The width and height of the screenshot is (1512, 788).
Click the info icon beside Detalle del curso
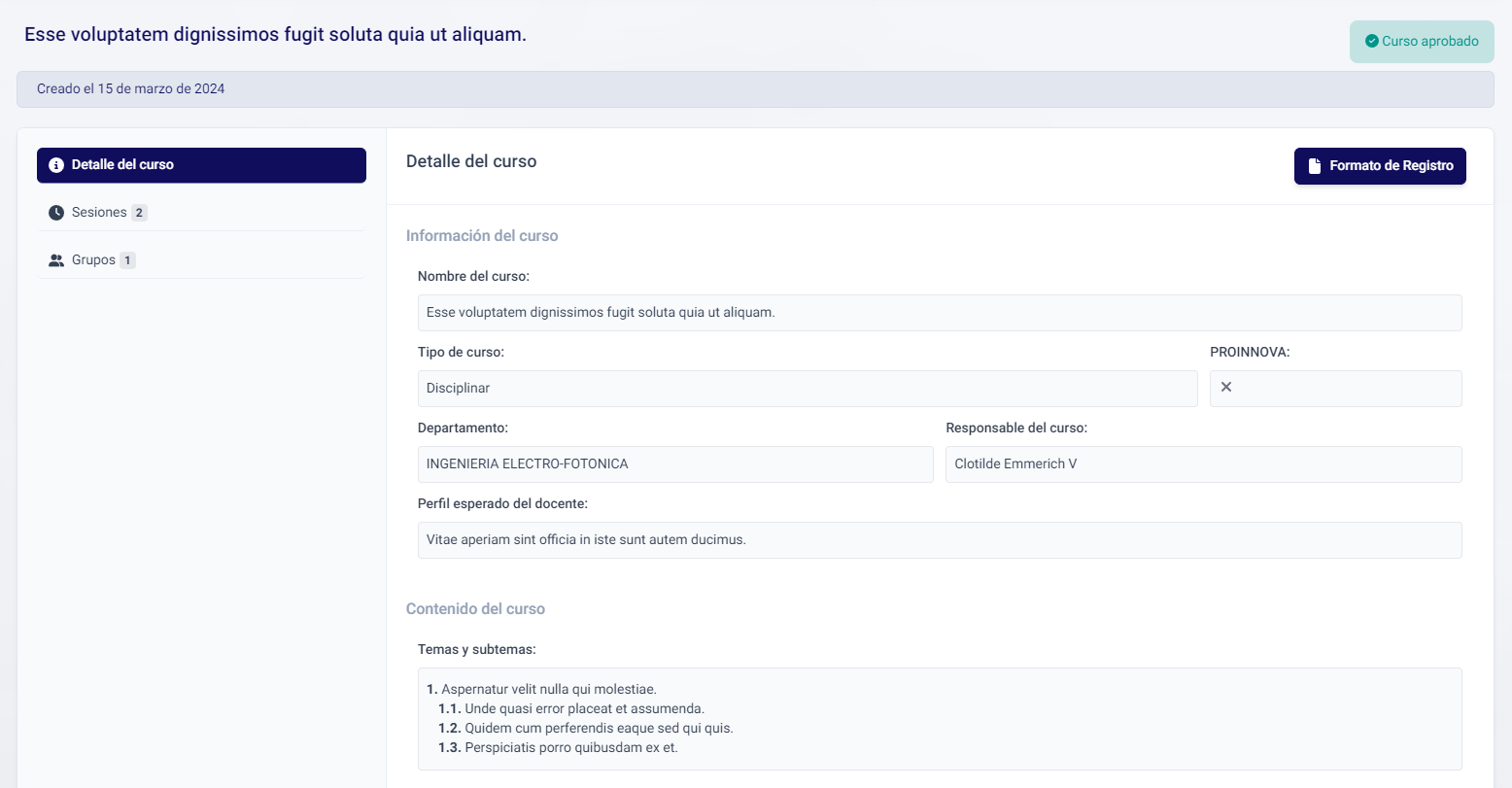click(56, 165)
